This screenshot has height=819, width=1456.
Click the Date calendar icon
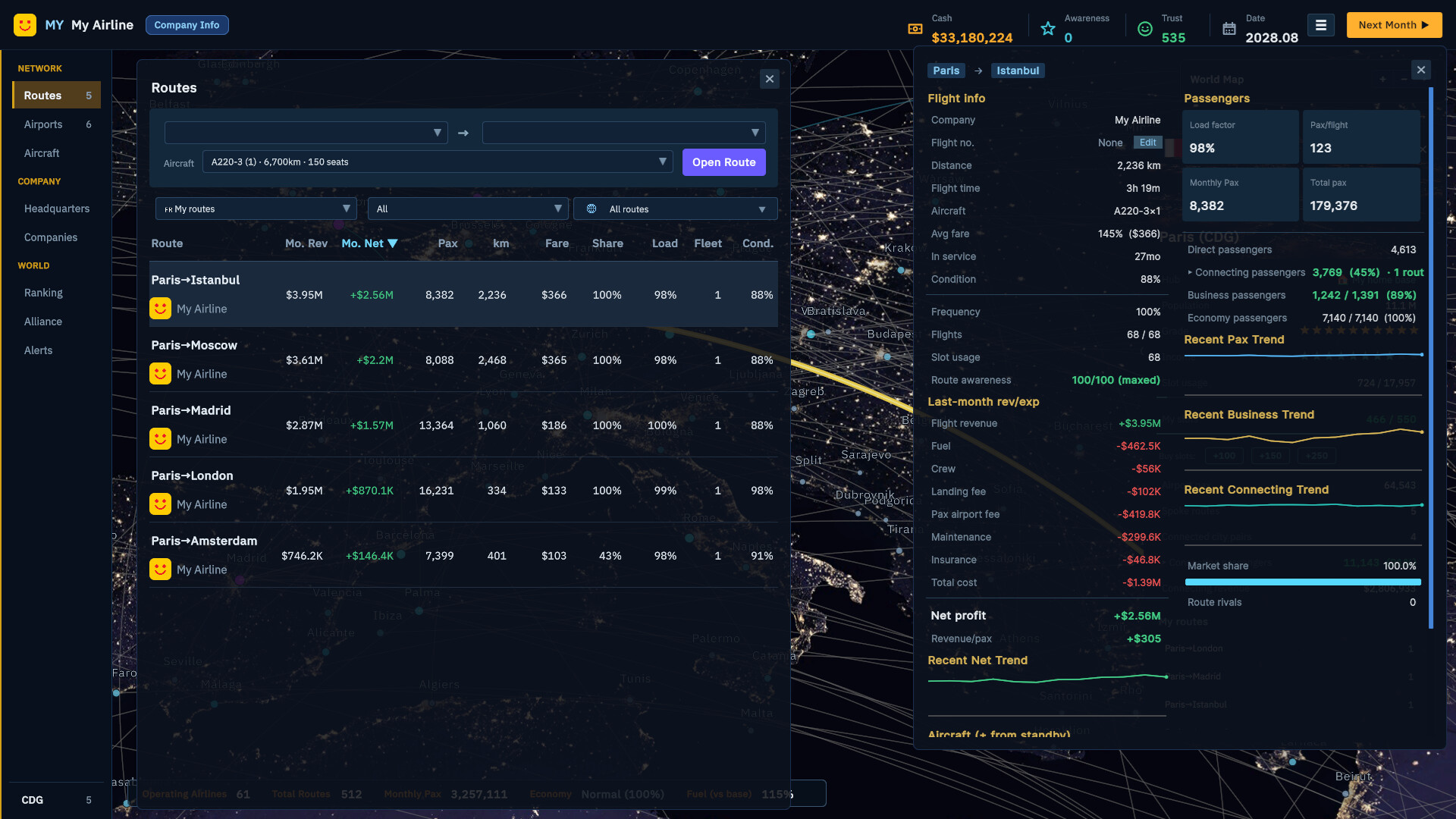coord(1229,29)
